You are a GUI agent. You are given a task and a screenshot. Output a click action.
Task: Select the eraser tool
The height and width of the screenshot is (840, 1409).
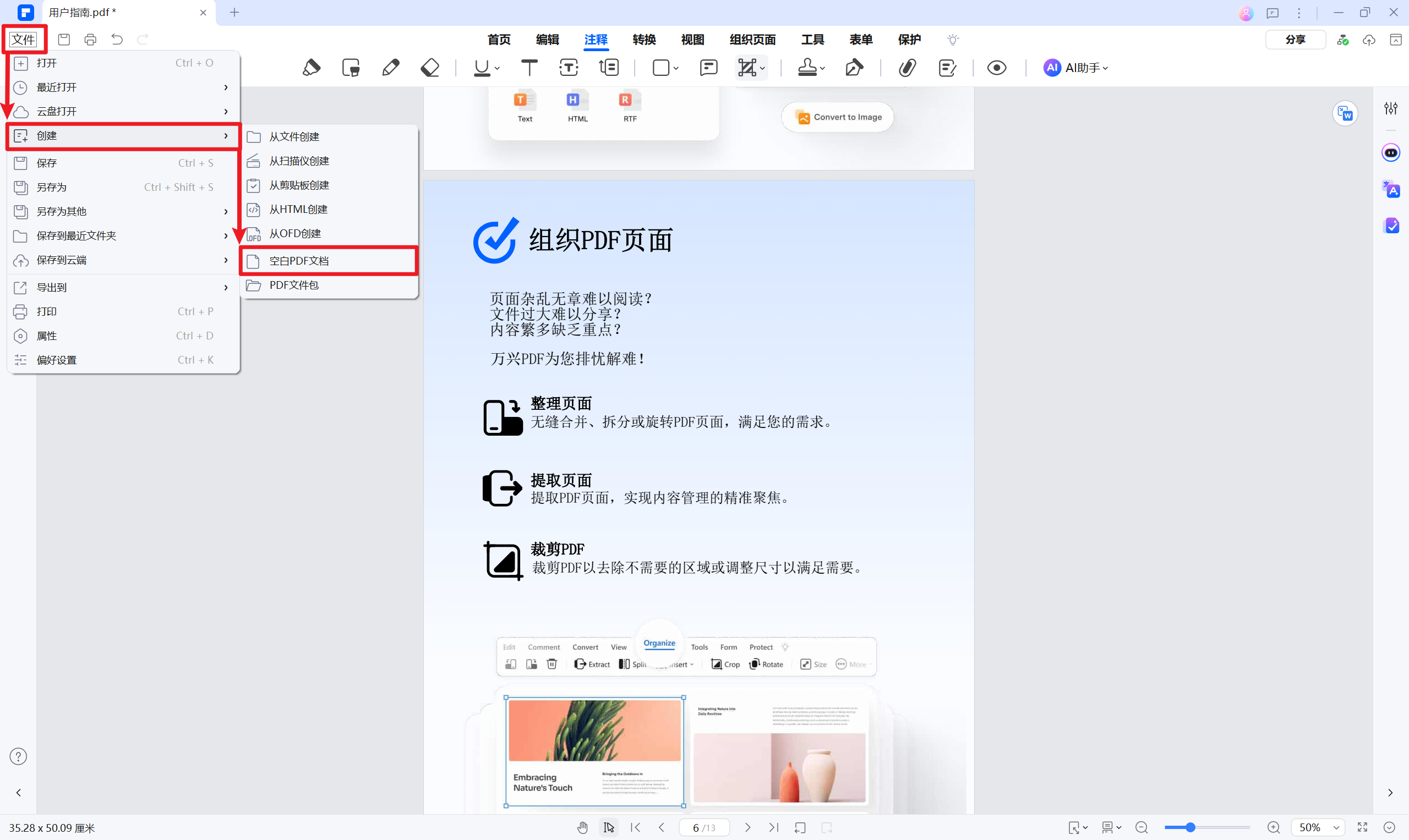pyautogui.click(x=430, y=67)
